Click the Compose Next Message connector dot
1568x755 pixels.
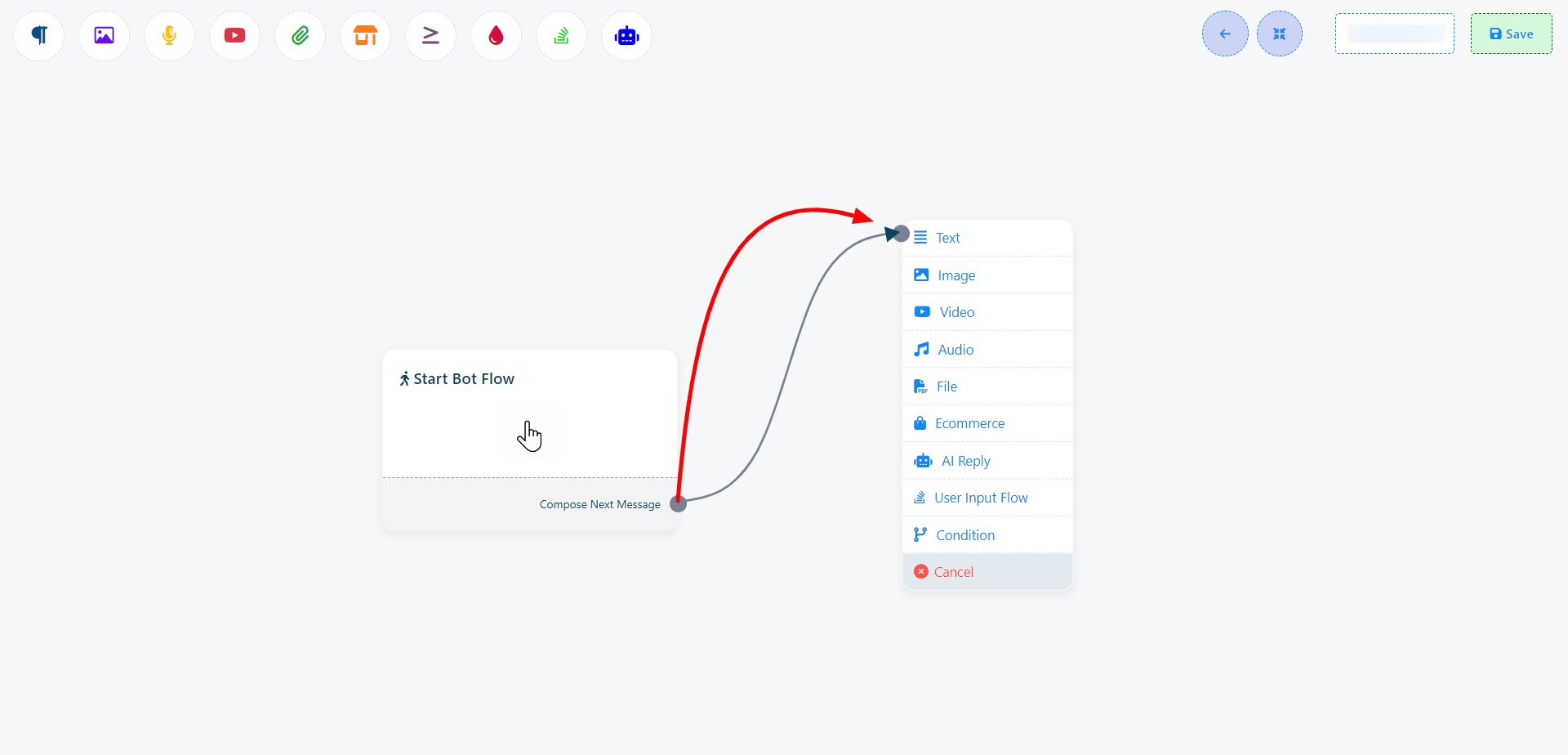678,504
